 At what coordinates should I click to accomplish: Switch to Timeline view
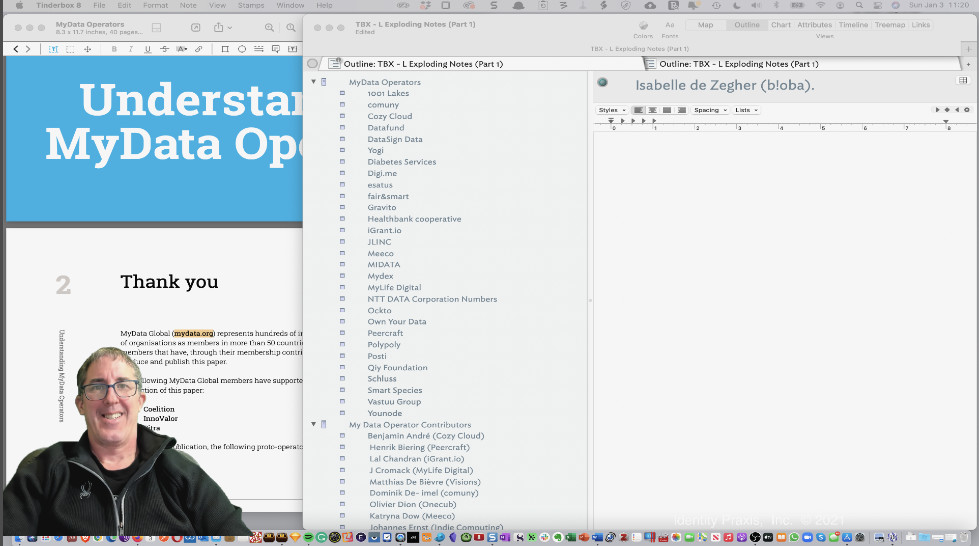853,25
